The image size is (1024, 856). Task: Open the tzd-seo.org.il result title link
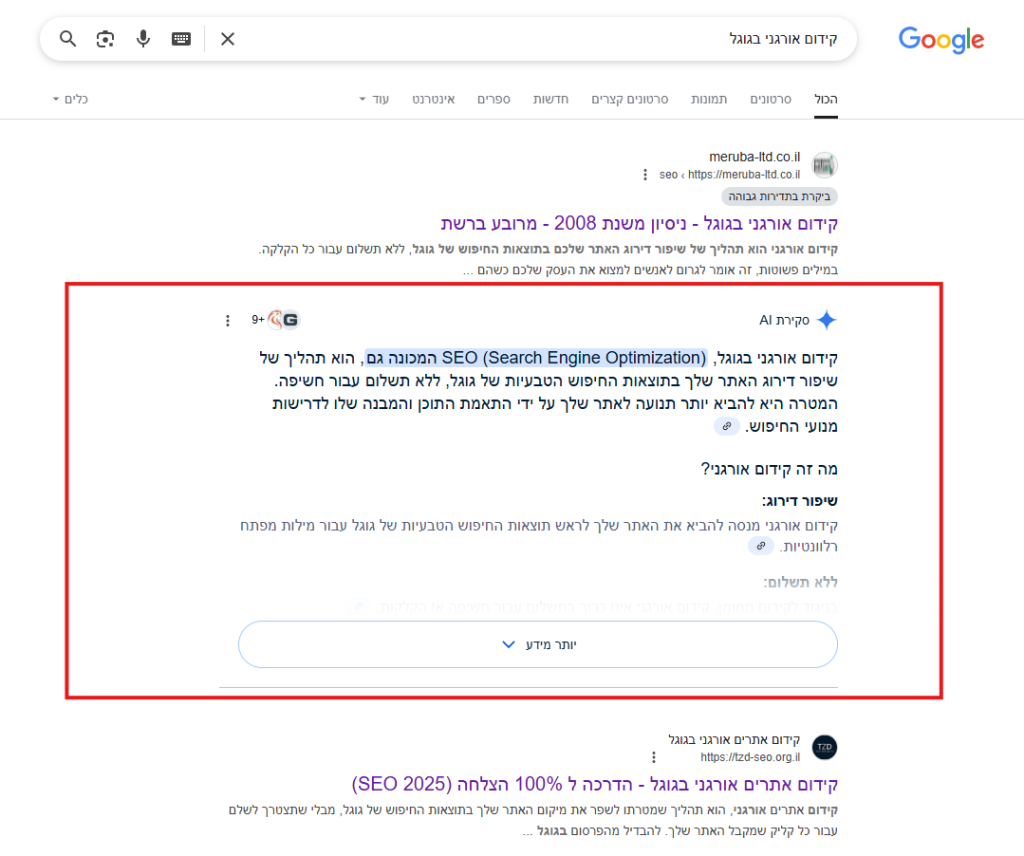coord(595,782)
